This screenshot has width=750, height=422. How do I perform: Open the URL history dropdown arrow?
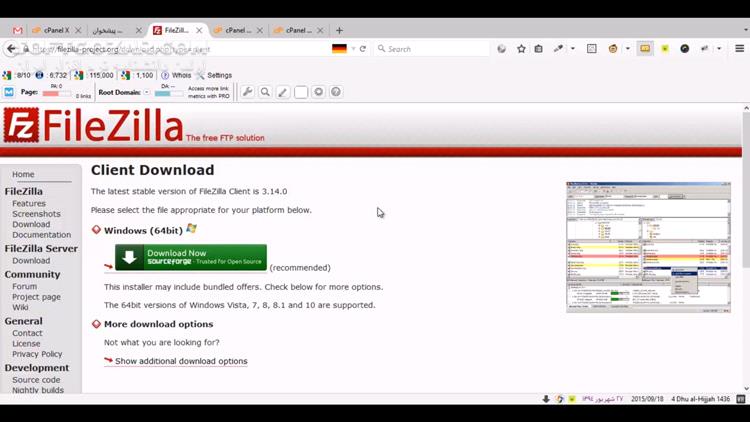pos(353,49)
